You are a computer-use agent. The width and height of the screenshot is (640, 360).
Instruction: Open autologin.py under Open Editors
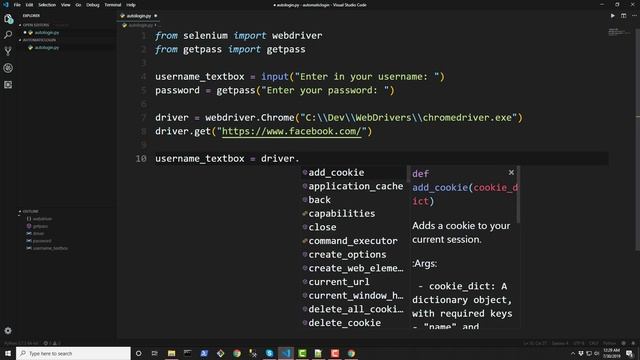pyautogui.click(x=47, y=33)
